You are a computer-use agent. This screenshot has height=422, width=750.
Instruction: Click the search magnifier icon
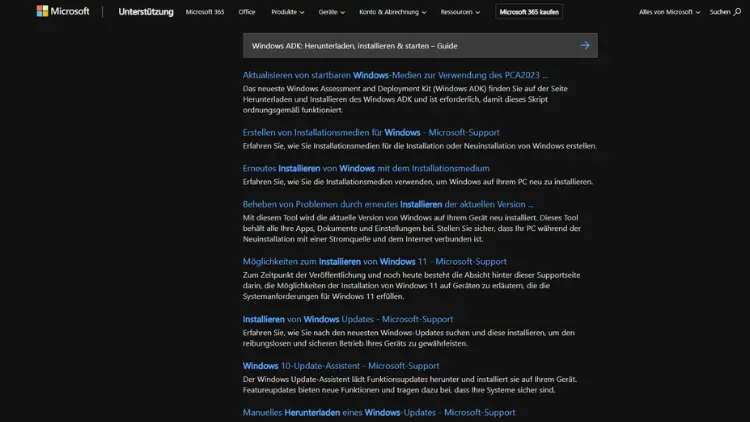tap(737, 12)
